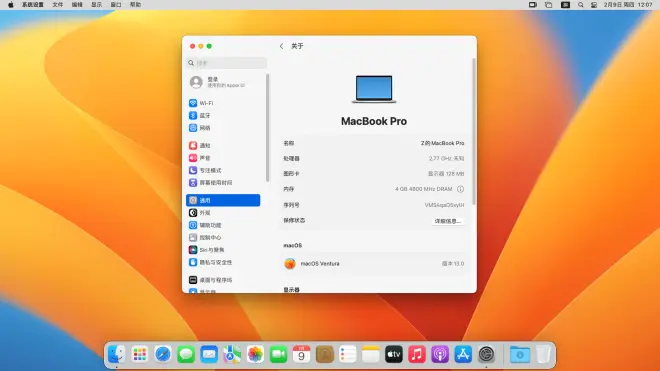Image resolution: width=660 pixels, height=371 pixels.
Task: Open Messages from the Dock
Action: click(x=186, y=355)
